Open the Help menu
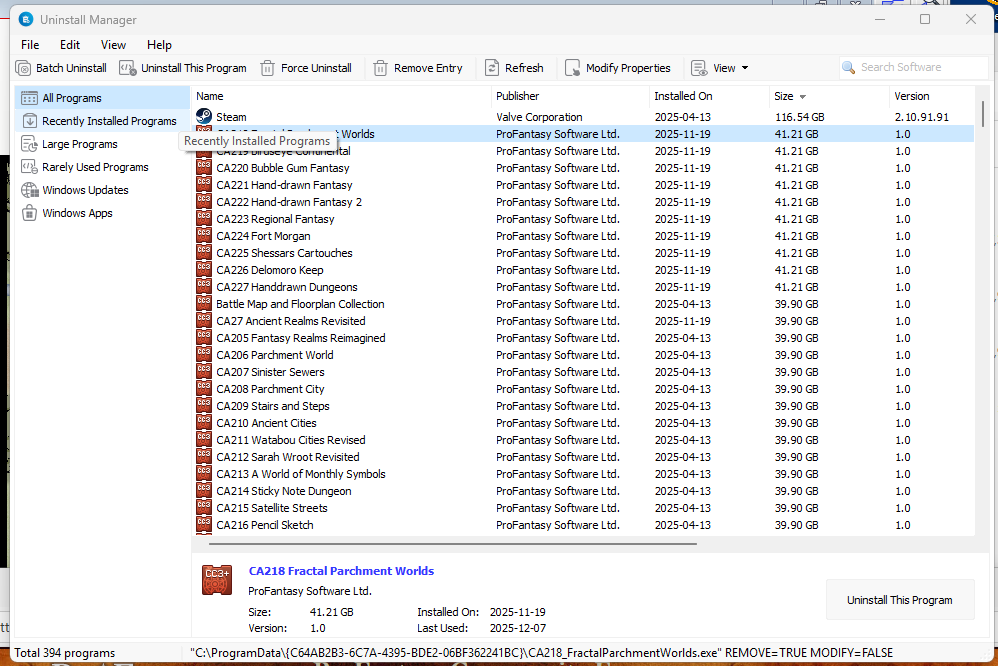This screenshot has height=666, width=998. click(x=159, y=45)
